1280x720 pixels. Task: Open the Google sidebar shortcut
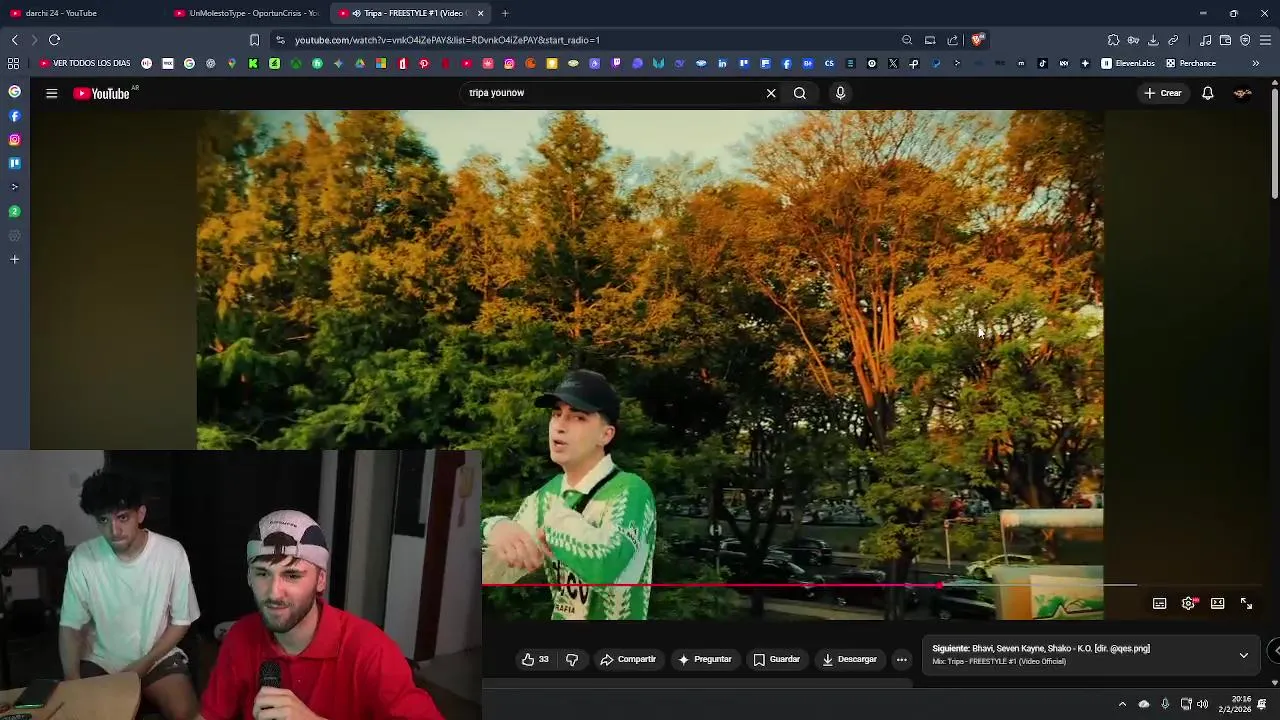[14, 91]
